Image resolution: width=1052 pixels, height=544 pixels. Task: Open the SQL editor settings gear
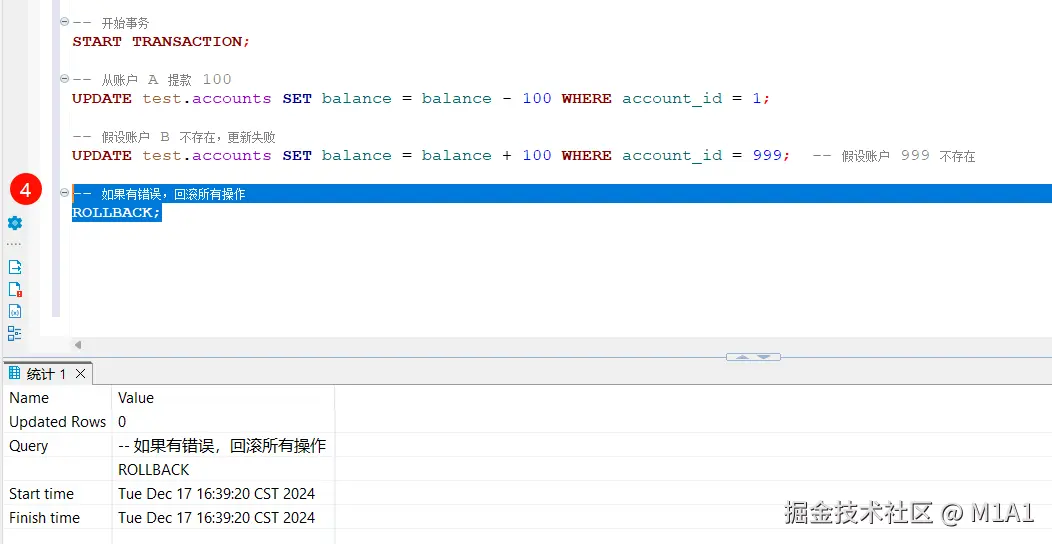click(x=15, y=223)
